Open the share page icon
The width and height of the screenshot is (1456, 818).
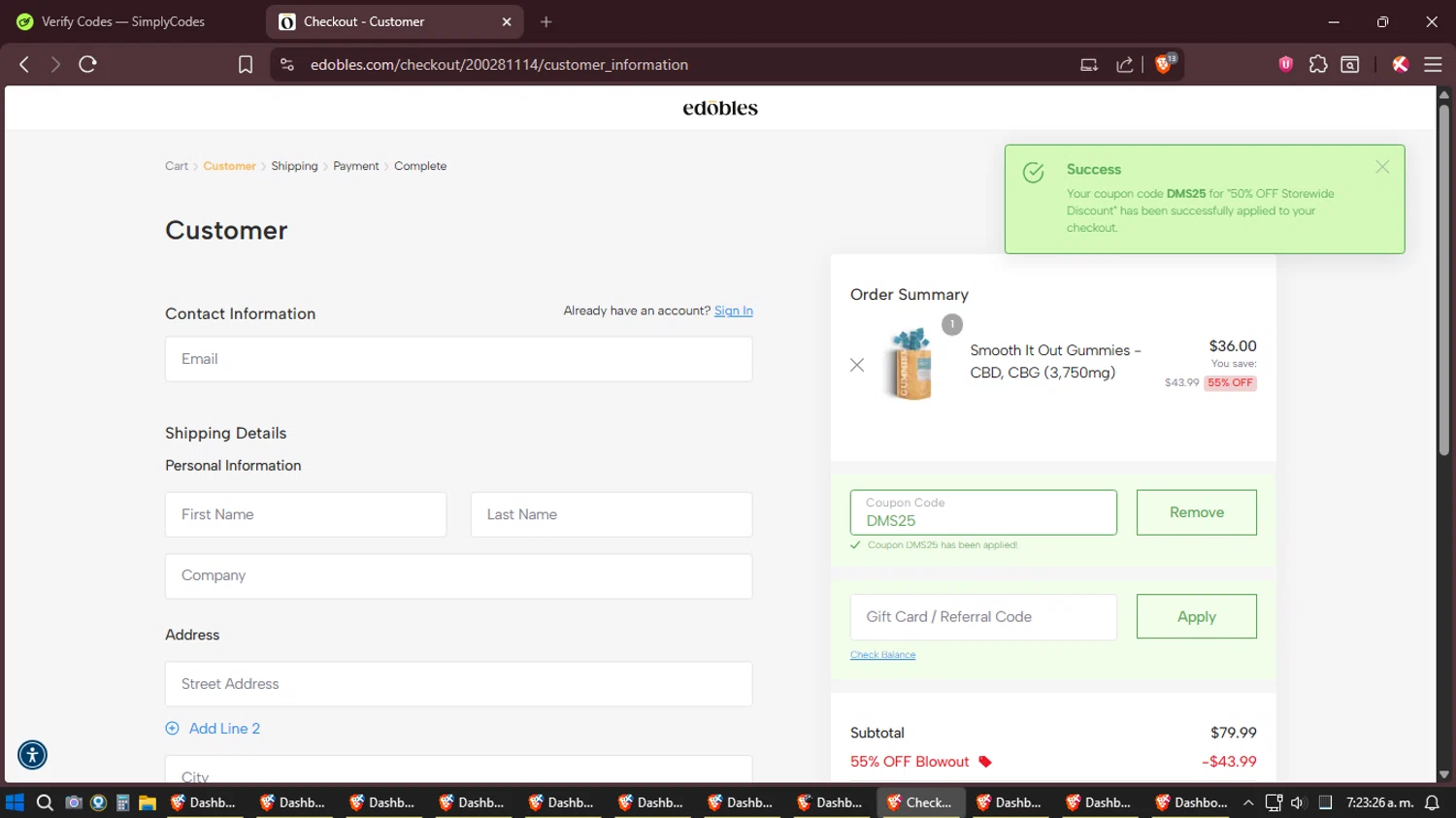(x=1125, y=64)
